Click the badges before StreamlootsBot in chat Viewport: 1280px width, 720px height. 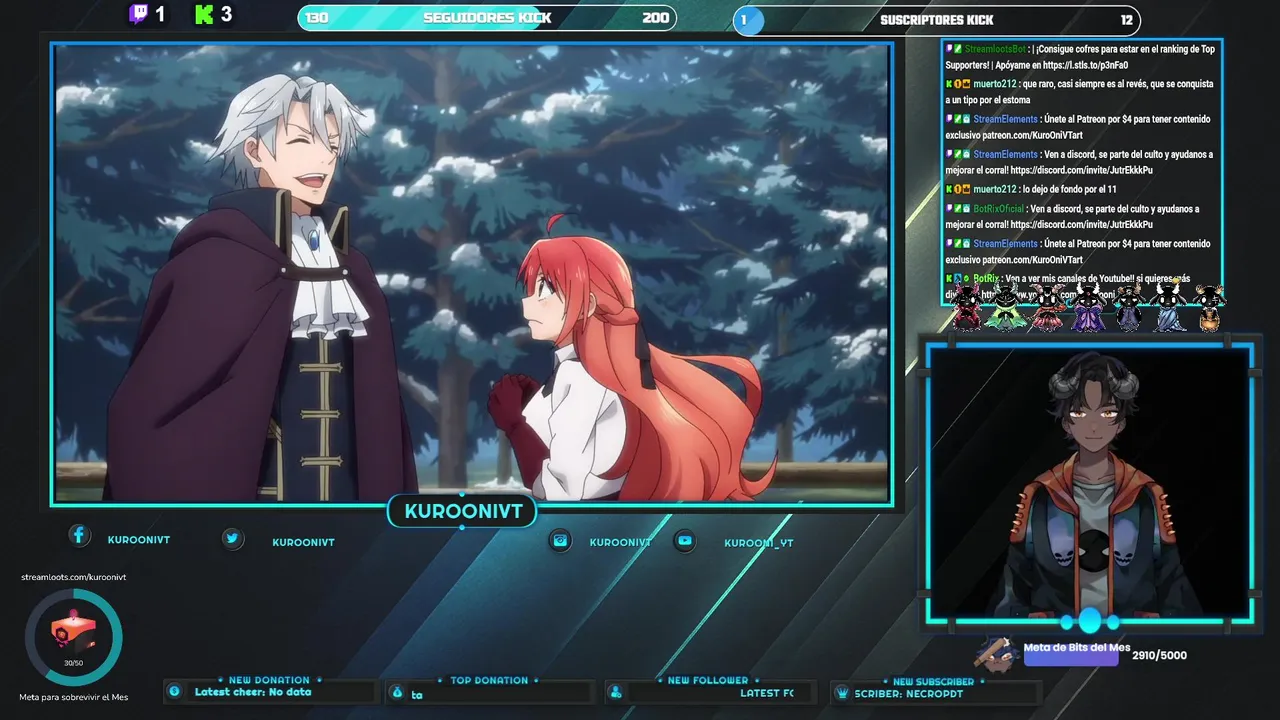coord(953,49)
